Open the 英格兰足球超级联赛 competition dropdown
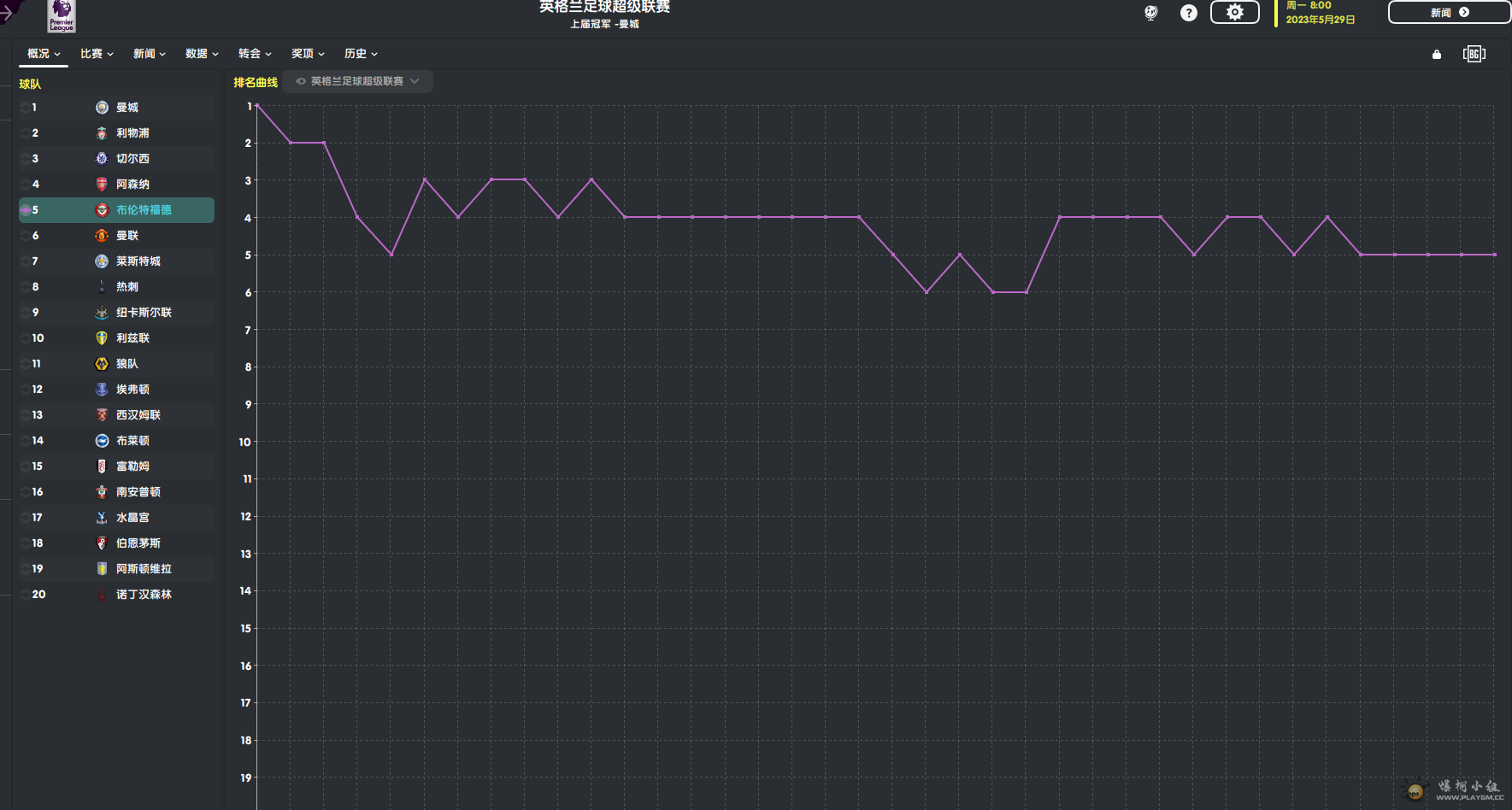Screen dimensions: 1512x810 [357, 81]
